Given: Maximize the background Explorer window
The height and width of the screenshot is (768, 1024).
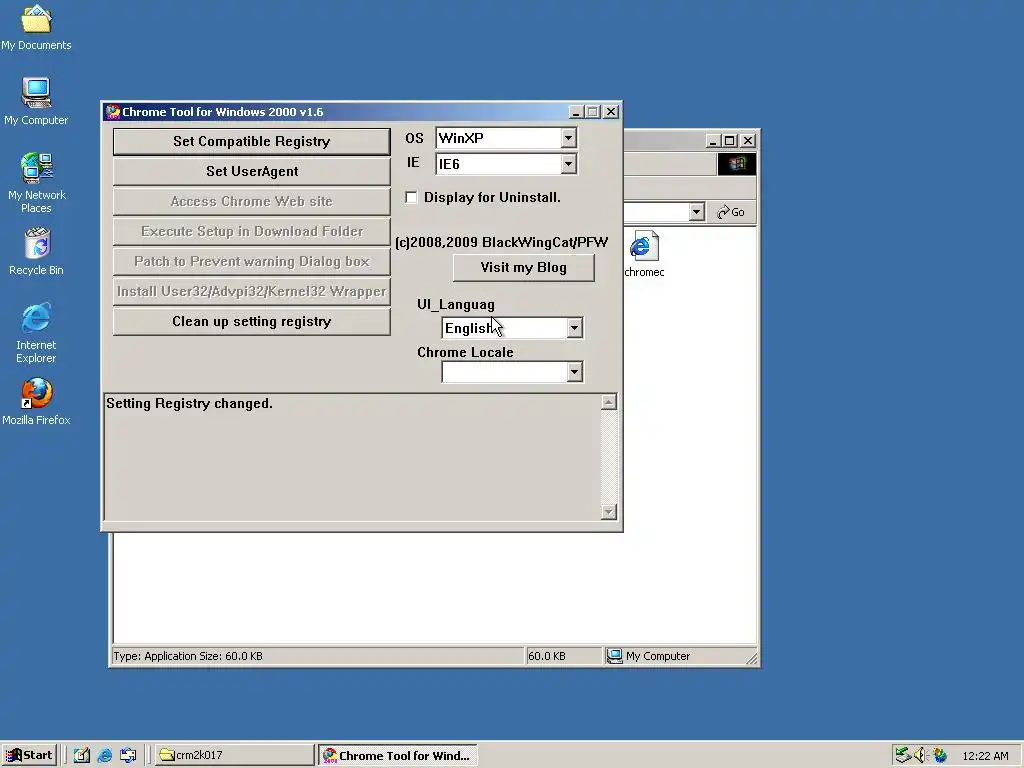Looking at the screenshot, I should (730, 140).
